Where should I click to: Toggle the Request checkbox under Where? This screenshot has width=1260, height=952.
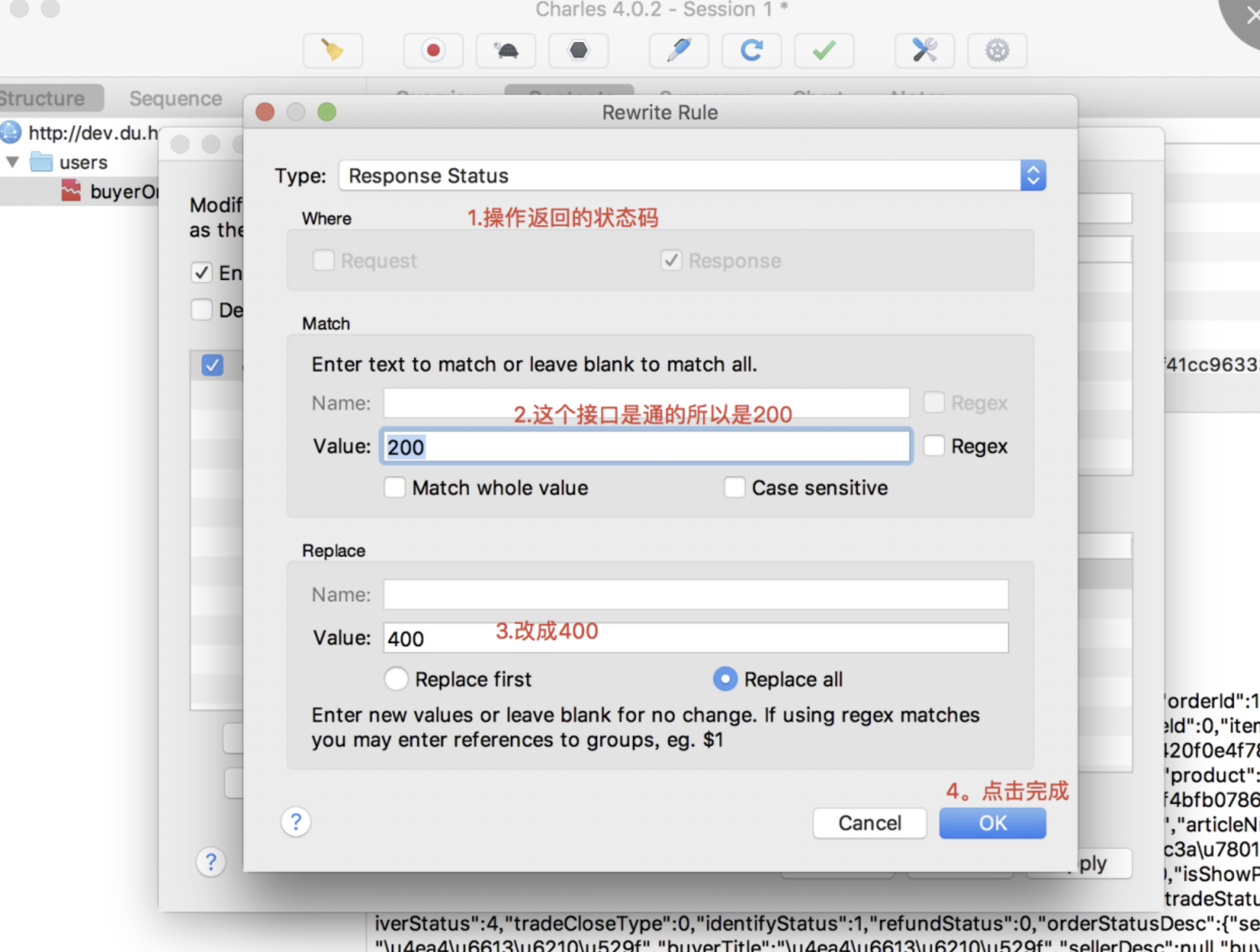pyautogui.click(x=323, y=260)
